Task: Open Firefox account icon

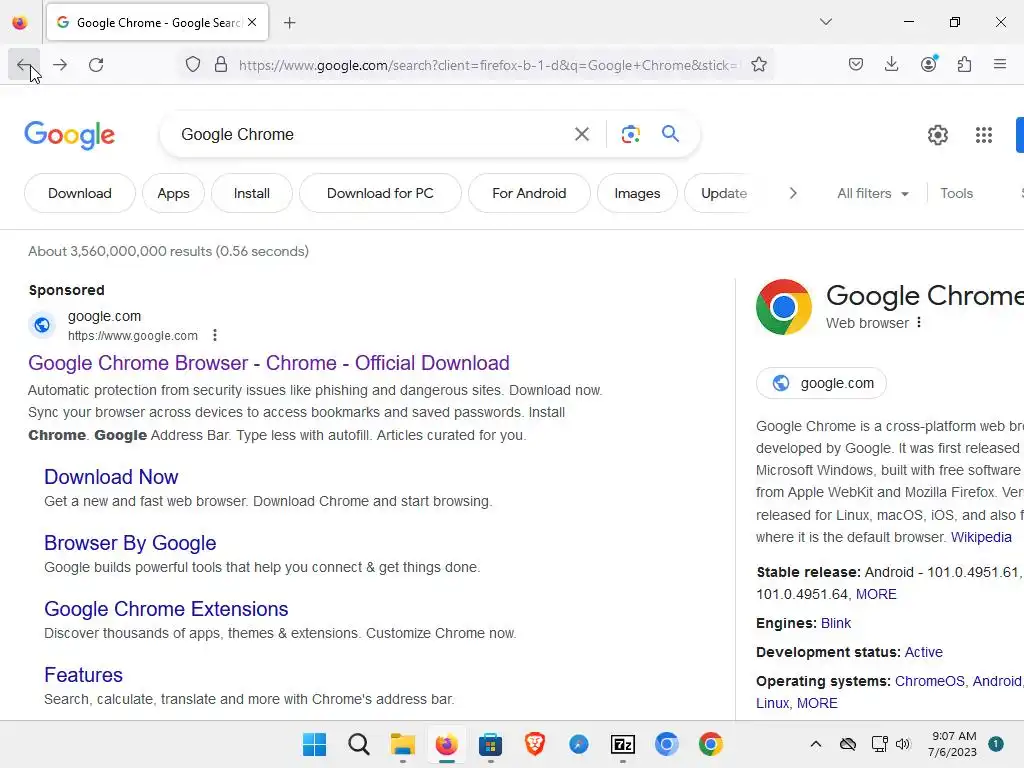Action: coord(928,65)
